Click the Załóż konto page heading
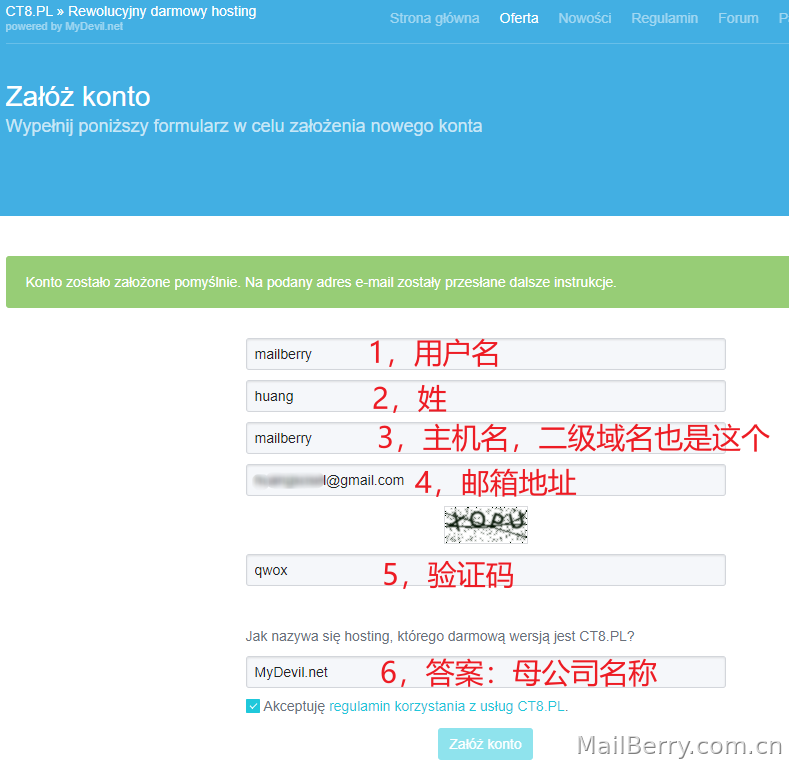This screenshot has width=789, height=763. pyautogui.click(x=78, y=96)
